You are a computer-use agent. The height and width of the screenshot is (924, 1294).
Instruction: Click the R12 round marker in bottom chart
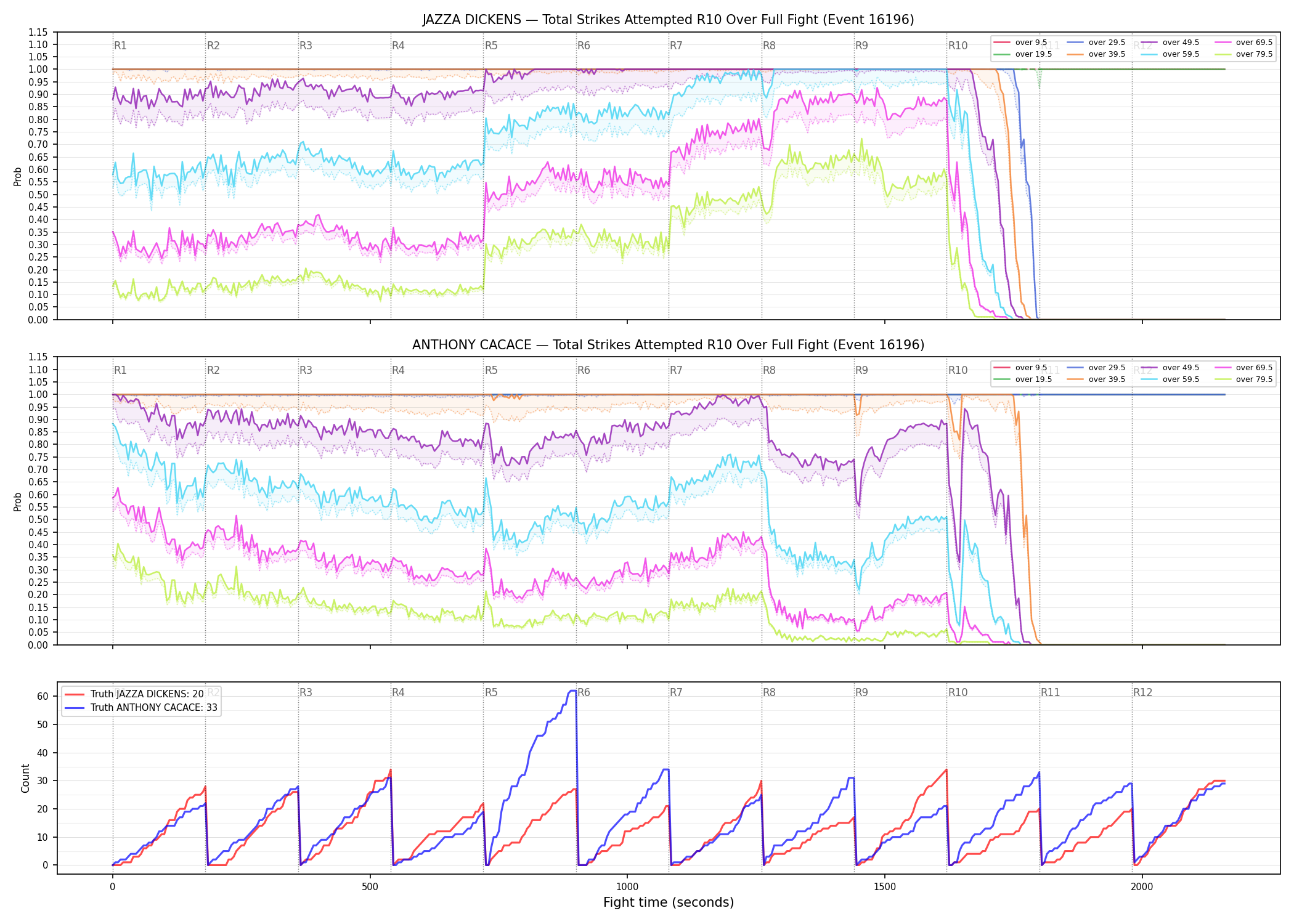1142,692
